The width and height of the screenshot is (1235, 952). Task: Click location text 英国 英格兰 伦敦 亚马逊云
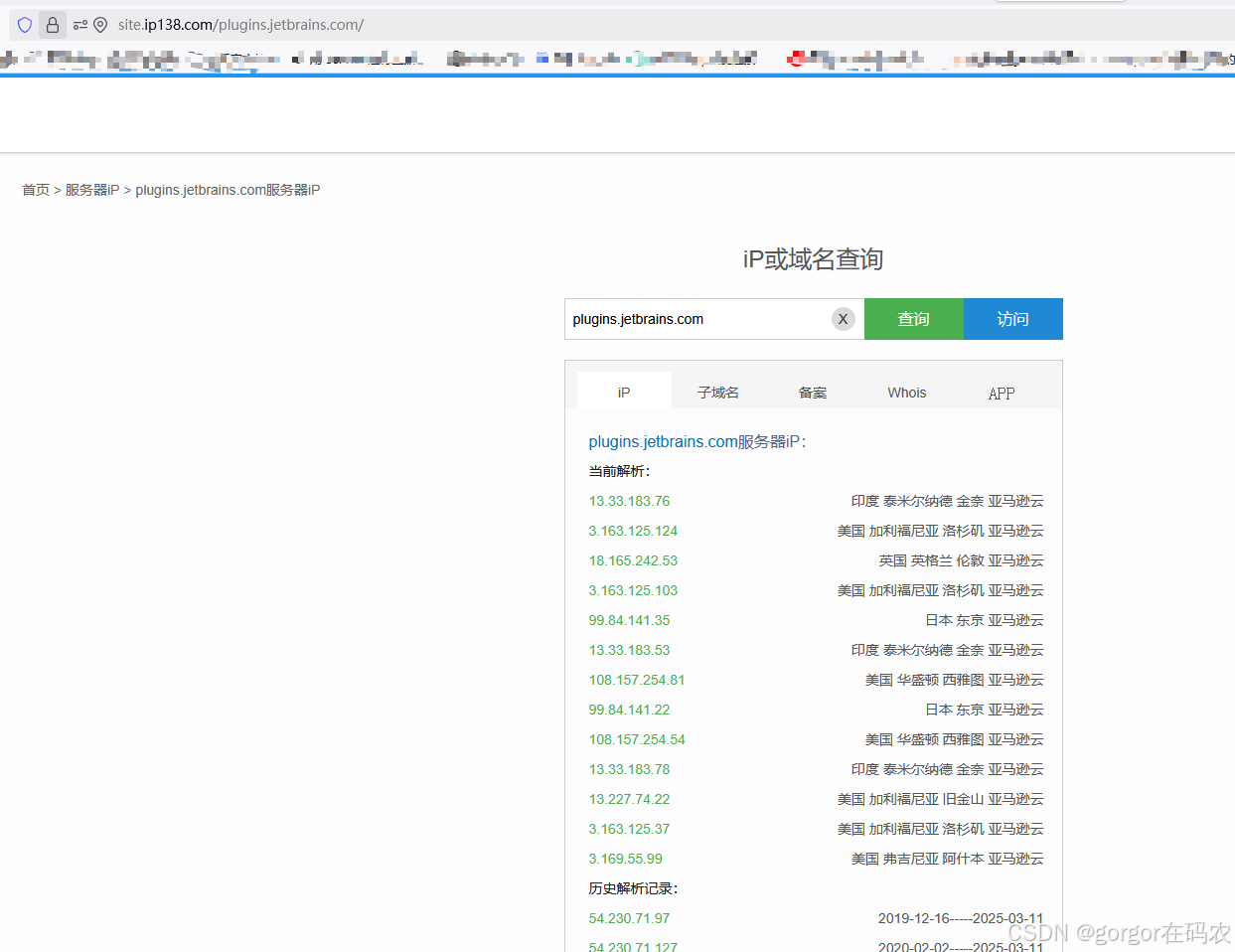[961, 560]
